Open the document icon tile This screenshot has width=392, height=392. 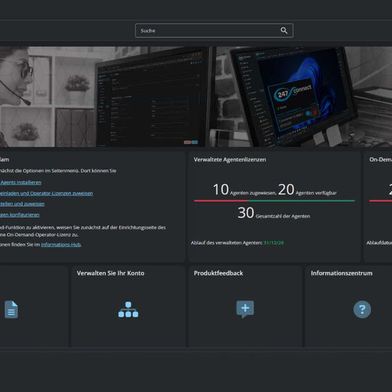tap(11, 309)
